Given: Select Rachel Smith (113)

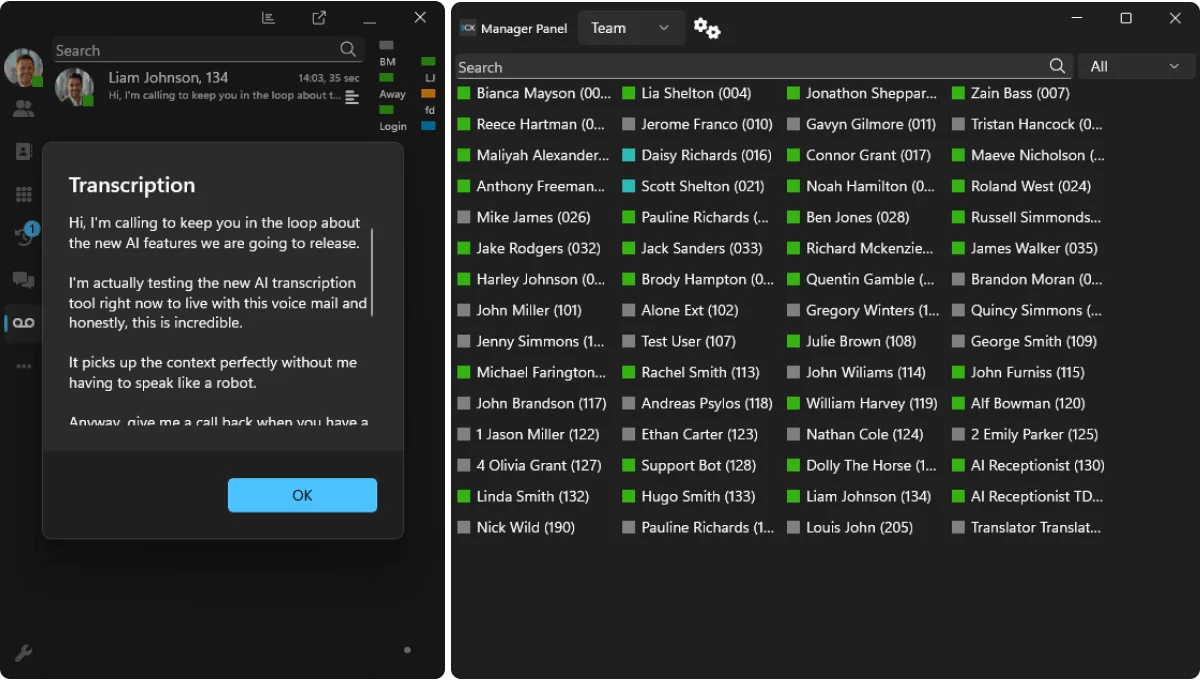Looking at the screenshot, I should pos(690,372).
